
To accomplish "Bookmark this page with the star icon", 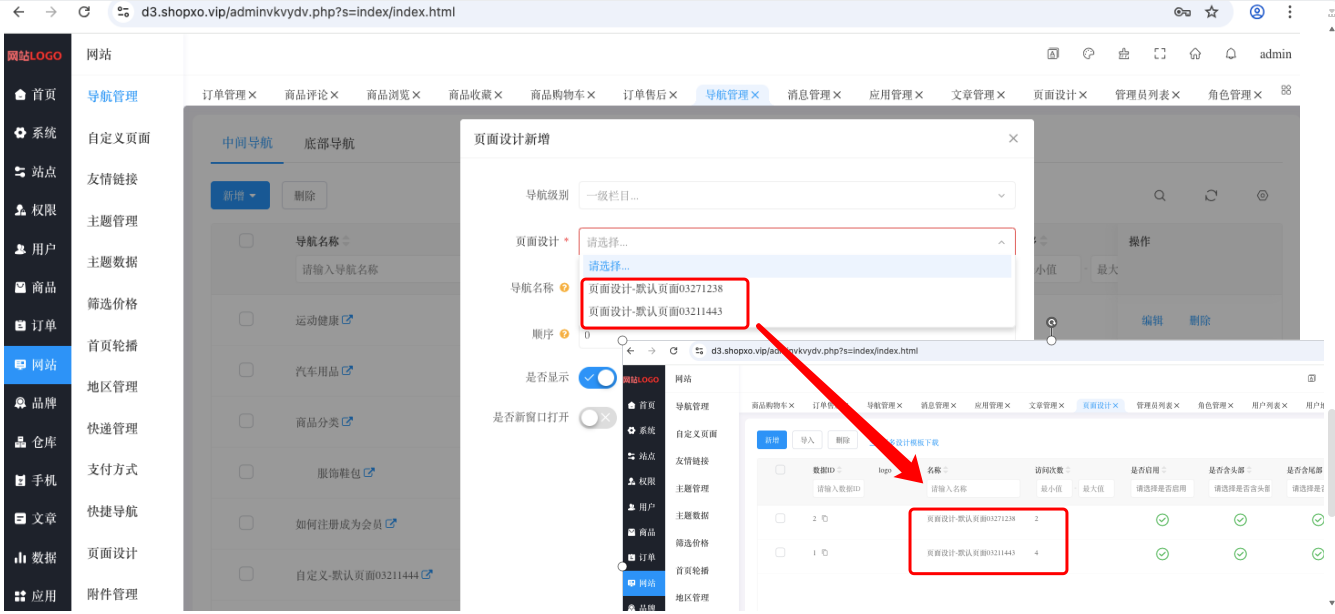I will tap(1212, 12).
